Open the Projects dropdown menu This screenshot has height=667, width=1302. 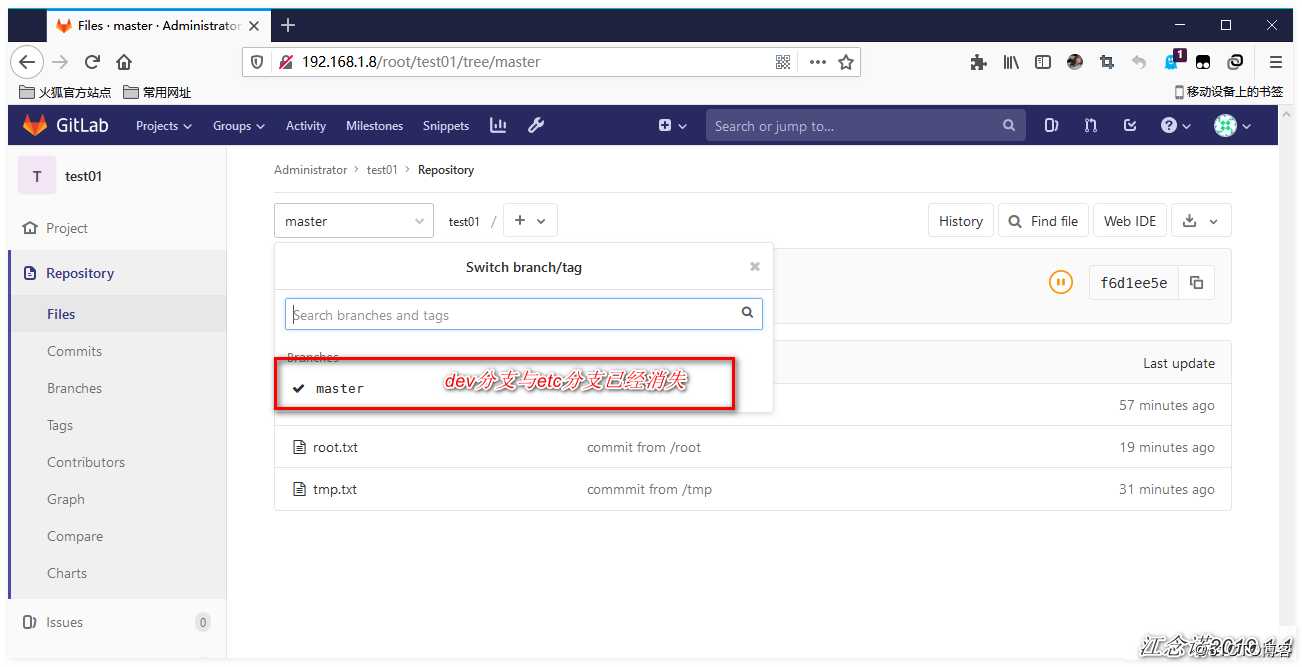(x=164, y=126)
